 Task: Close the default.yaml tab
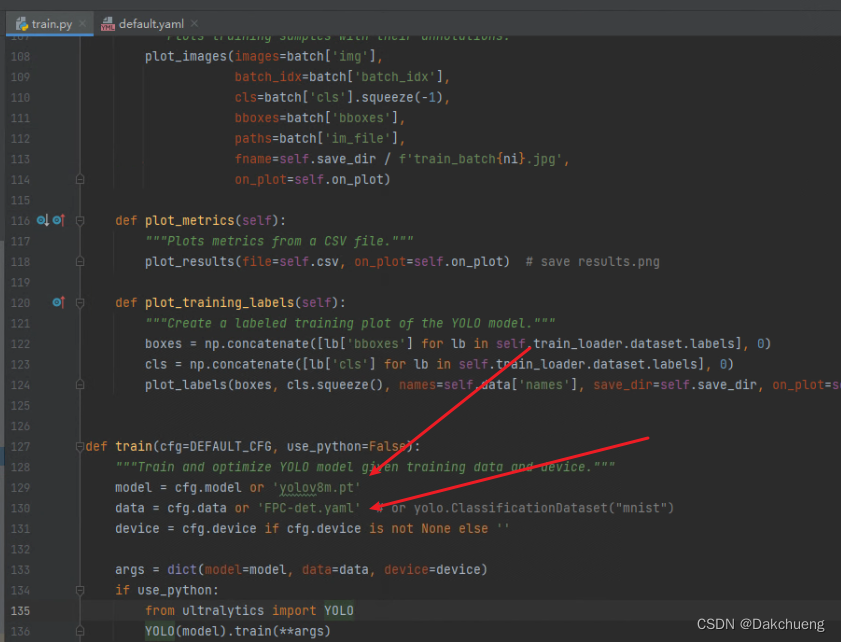click(194, 24)
